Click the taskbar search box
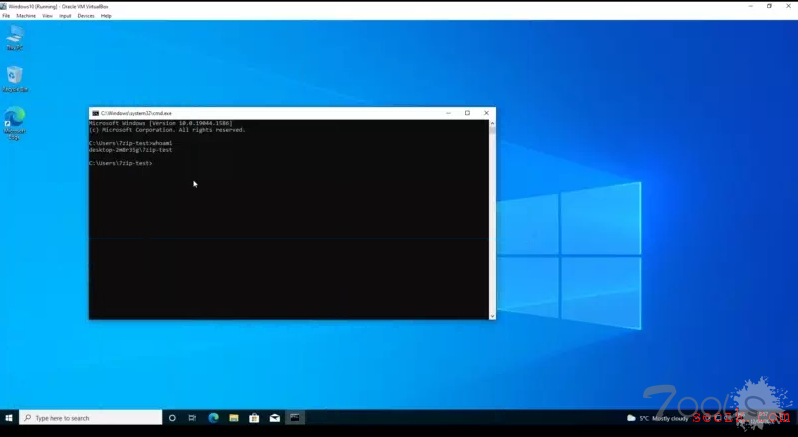The image size is (798, 437). click(90, 418)
